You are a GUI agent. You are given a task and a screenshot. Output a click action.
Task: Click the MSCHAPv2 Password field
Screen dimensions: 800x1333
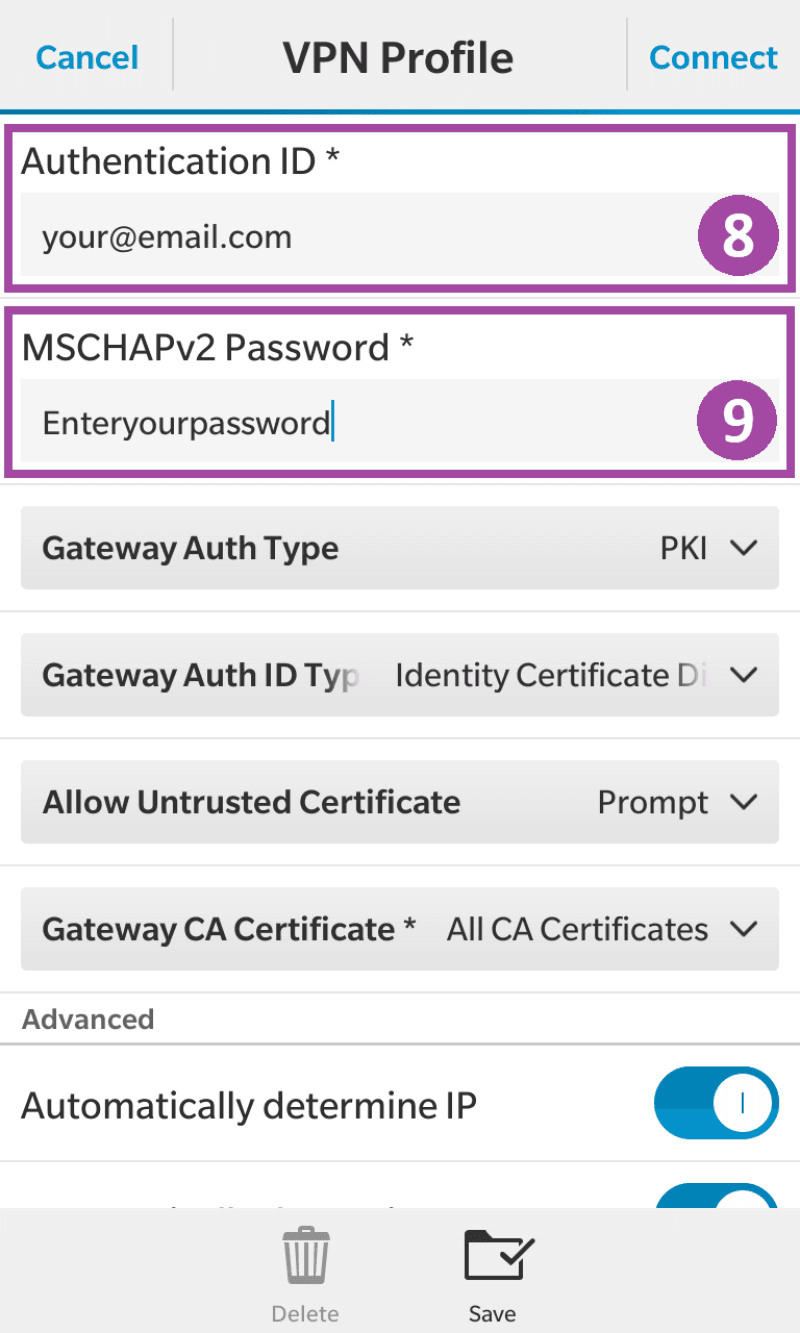pos(350,424)
